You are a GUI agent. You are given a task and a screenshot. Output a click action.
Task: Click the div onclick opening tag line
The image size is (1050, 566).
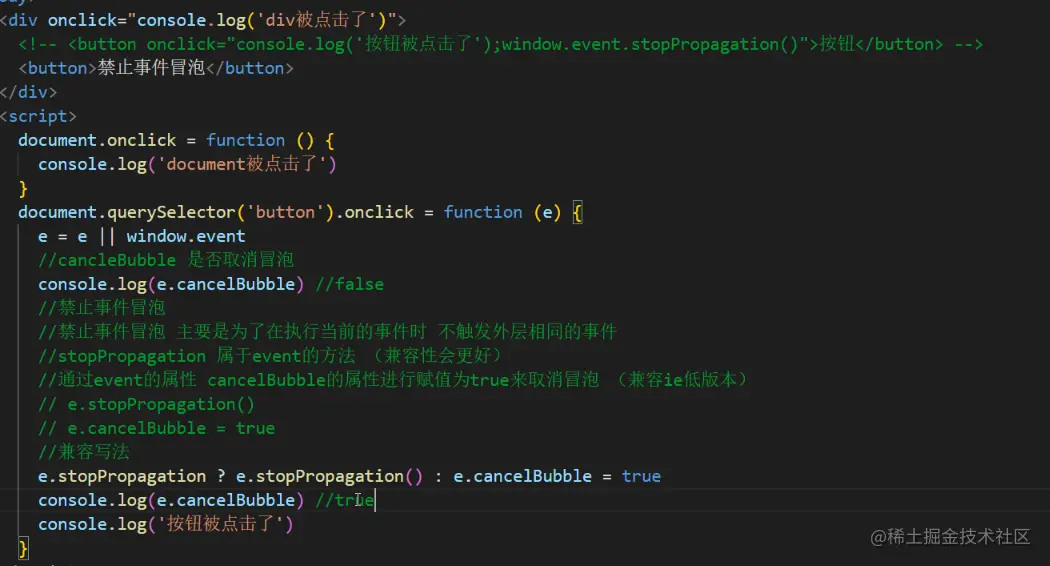tap(203, 20)
